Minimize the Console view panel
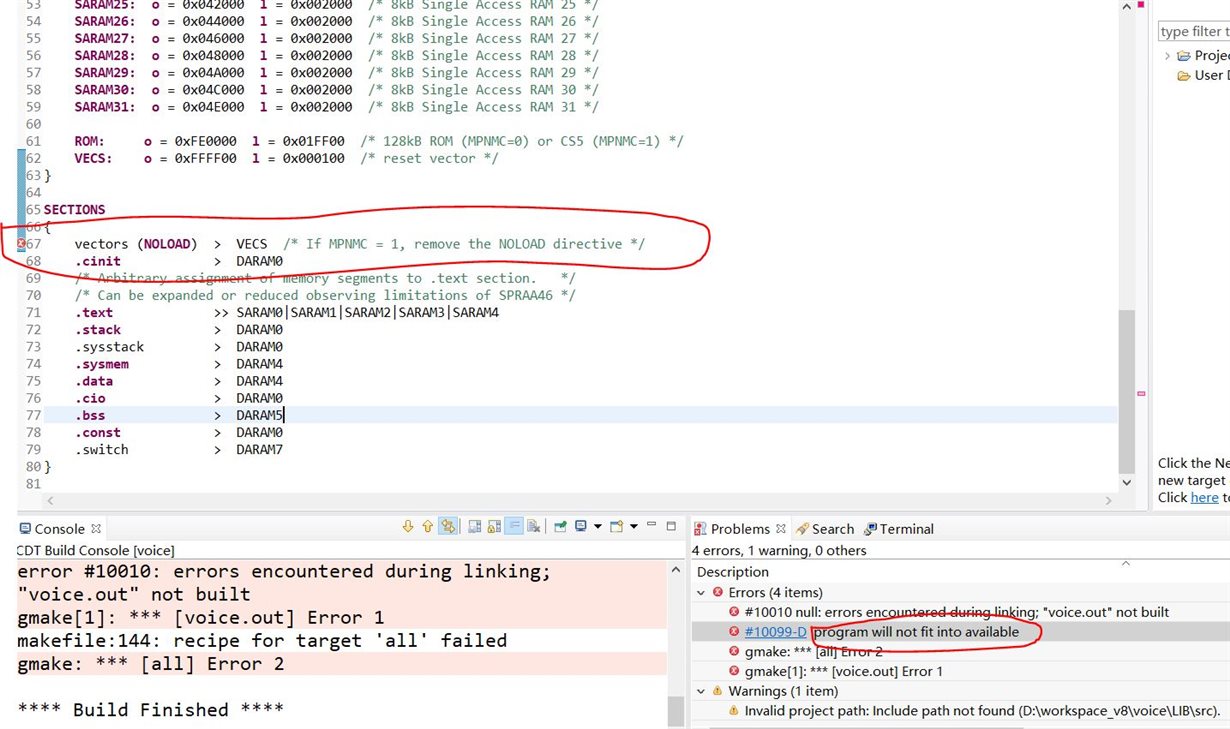 [x=652, y=524]
